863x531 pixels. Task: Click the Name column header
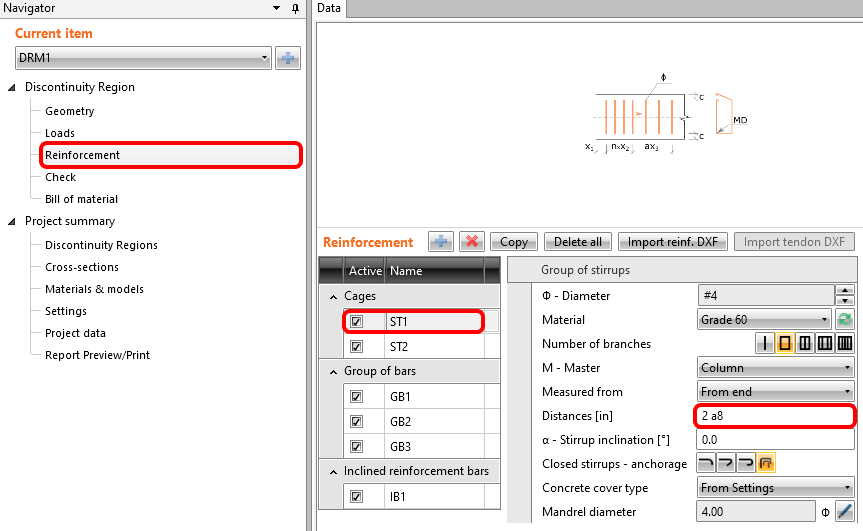434,271
